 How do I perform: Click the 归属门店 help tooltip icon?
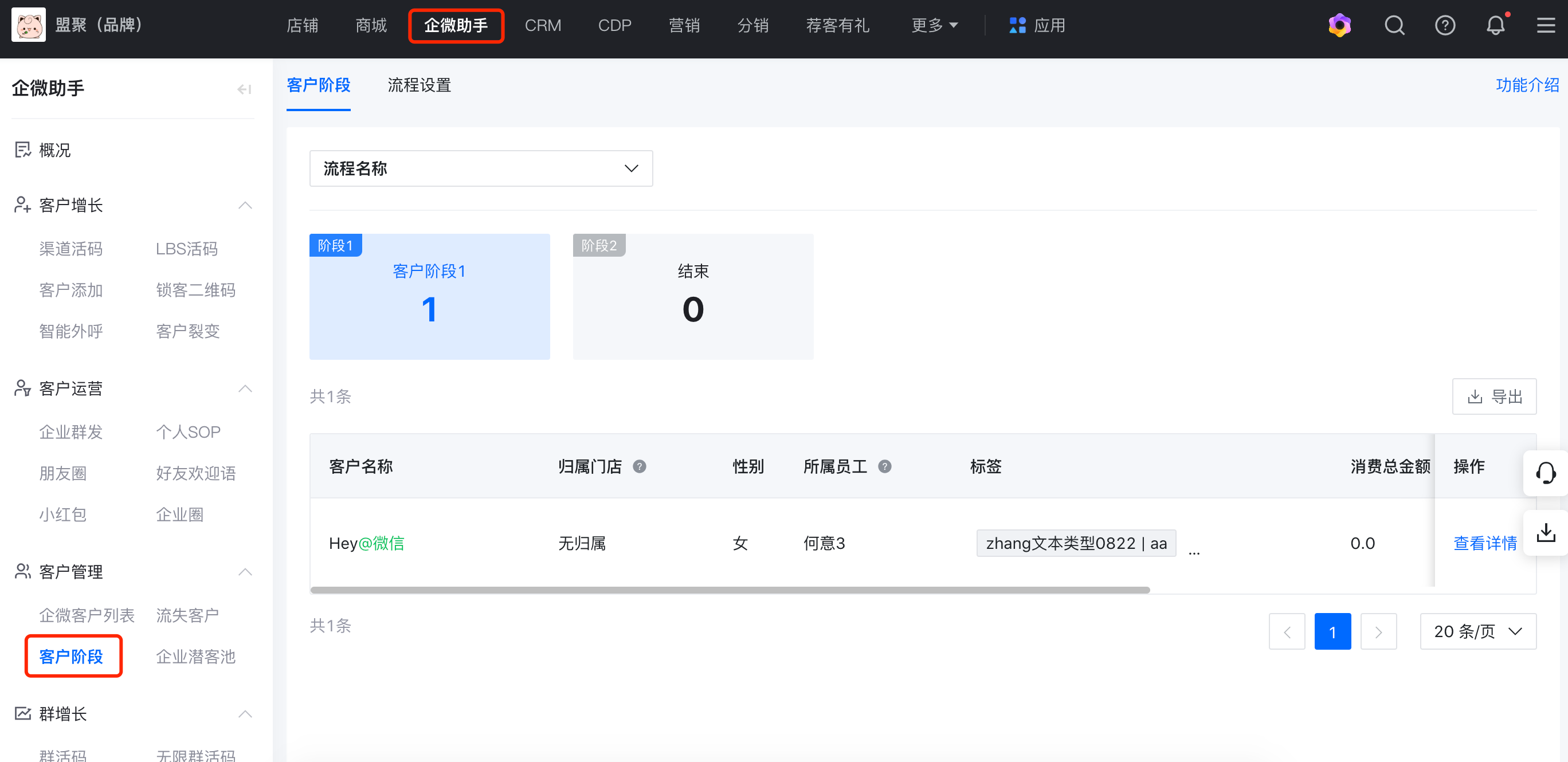point(639,466)
